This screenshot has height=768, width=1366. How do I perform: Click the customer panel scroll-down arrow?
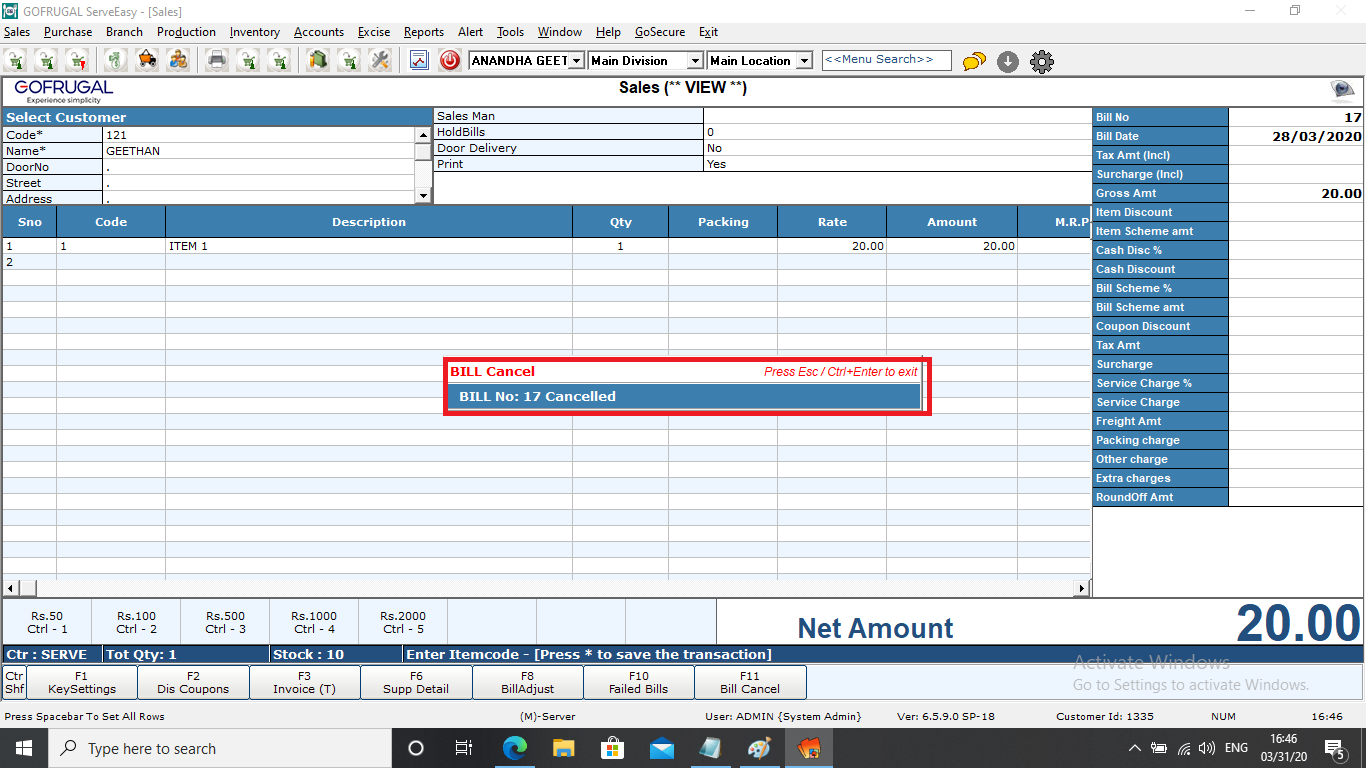tap(424, 196)
